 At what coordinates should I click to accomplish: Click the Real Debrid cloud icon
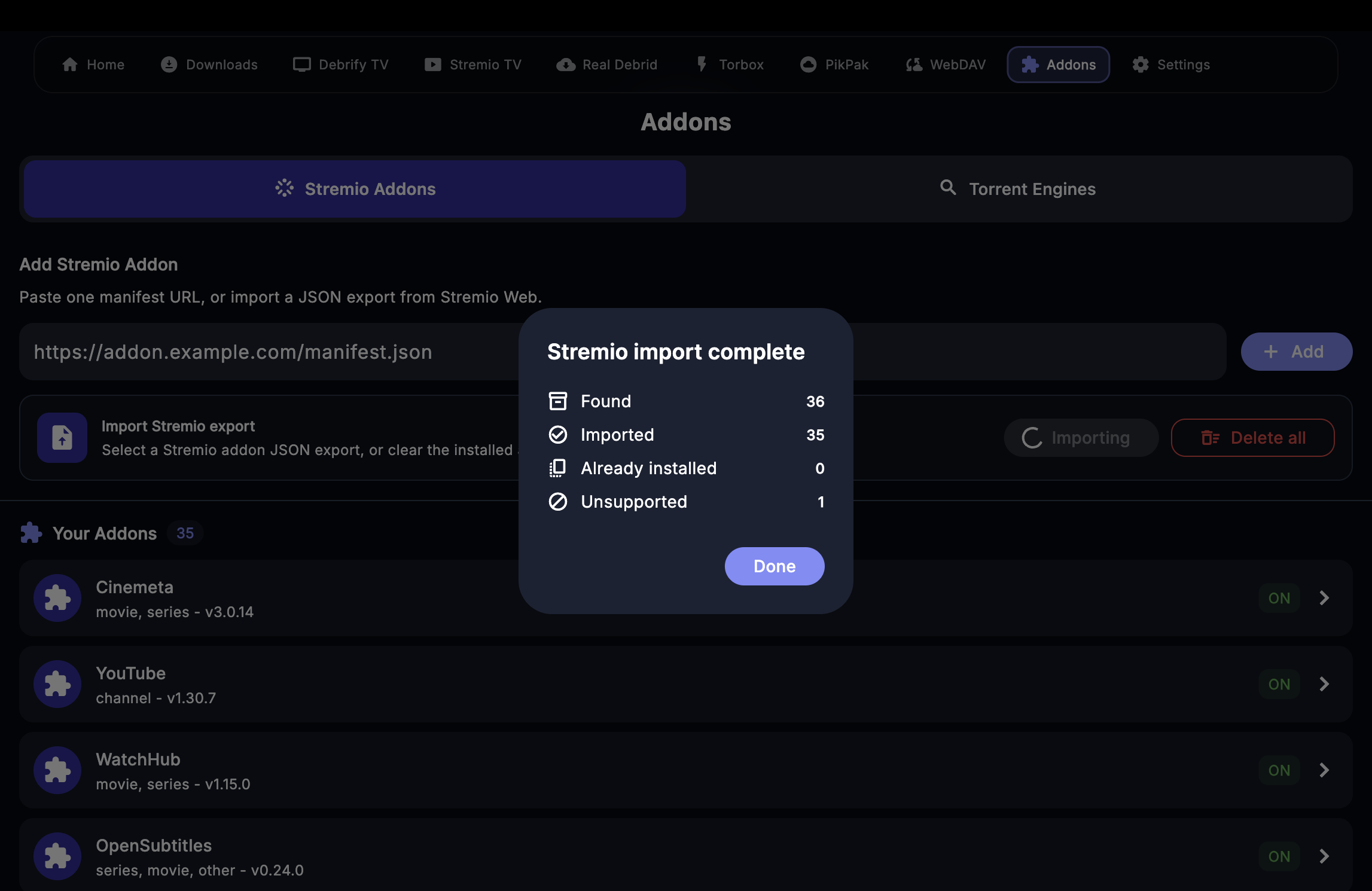566,65
